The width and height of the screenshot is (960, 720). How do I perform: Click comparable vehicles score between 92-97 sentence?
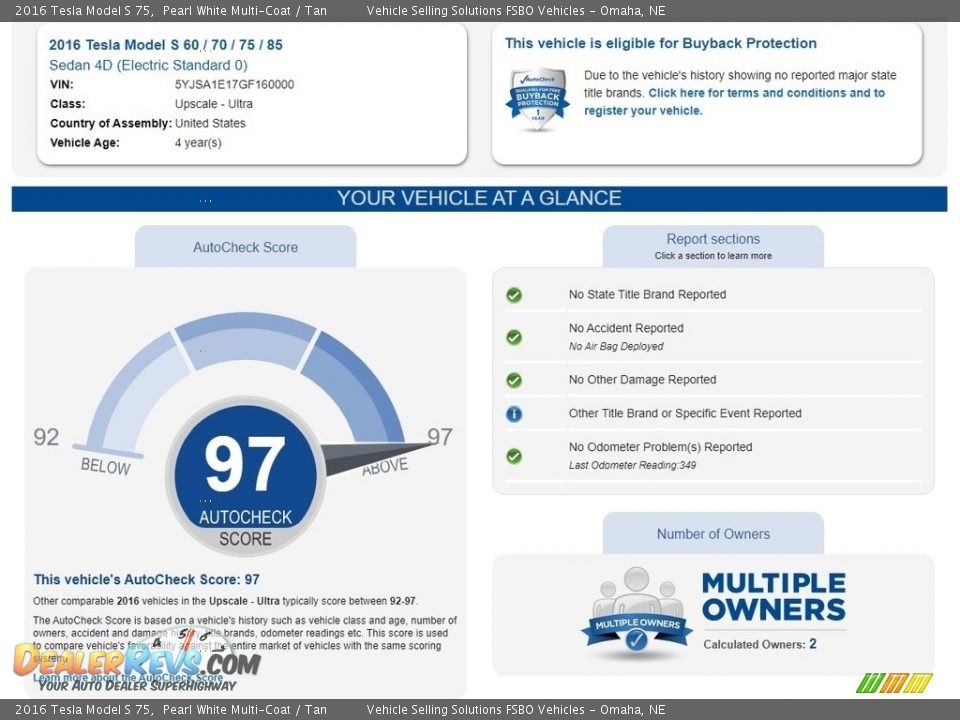tap(226, 601)
